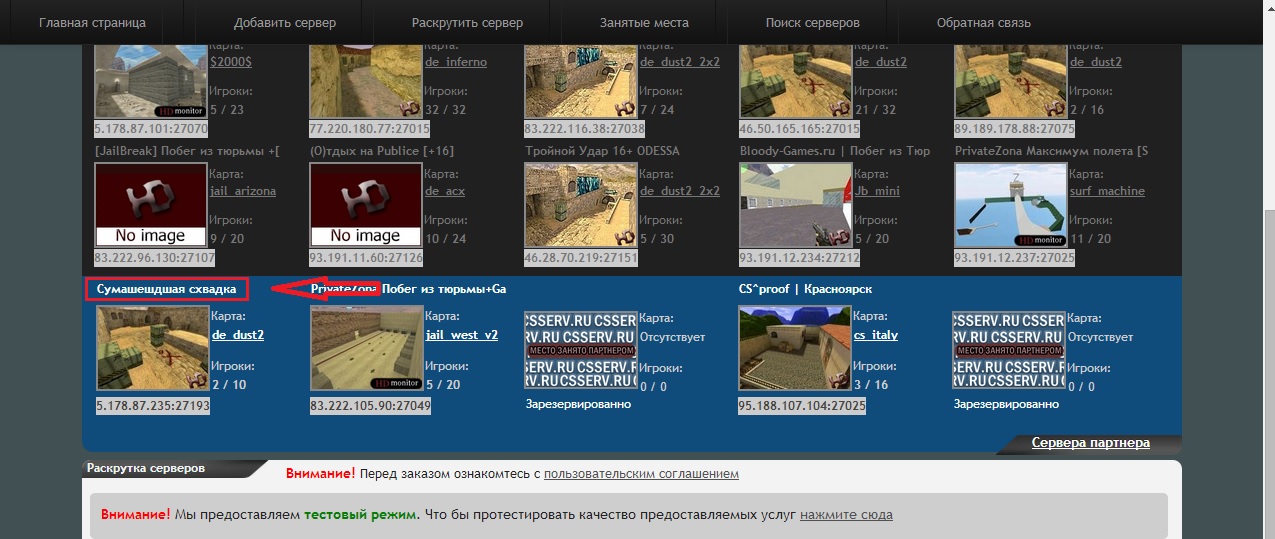Viewport: 1275px width, 539px height.
Task: Open Раскрутить сервер in navigation bar
Action: click(x=467, y=22)
